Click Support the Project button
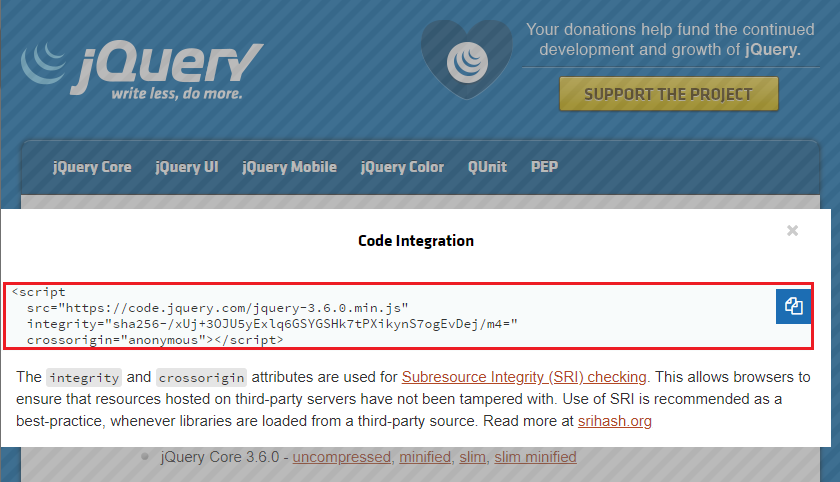 pos(669,94)
